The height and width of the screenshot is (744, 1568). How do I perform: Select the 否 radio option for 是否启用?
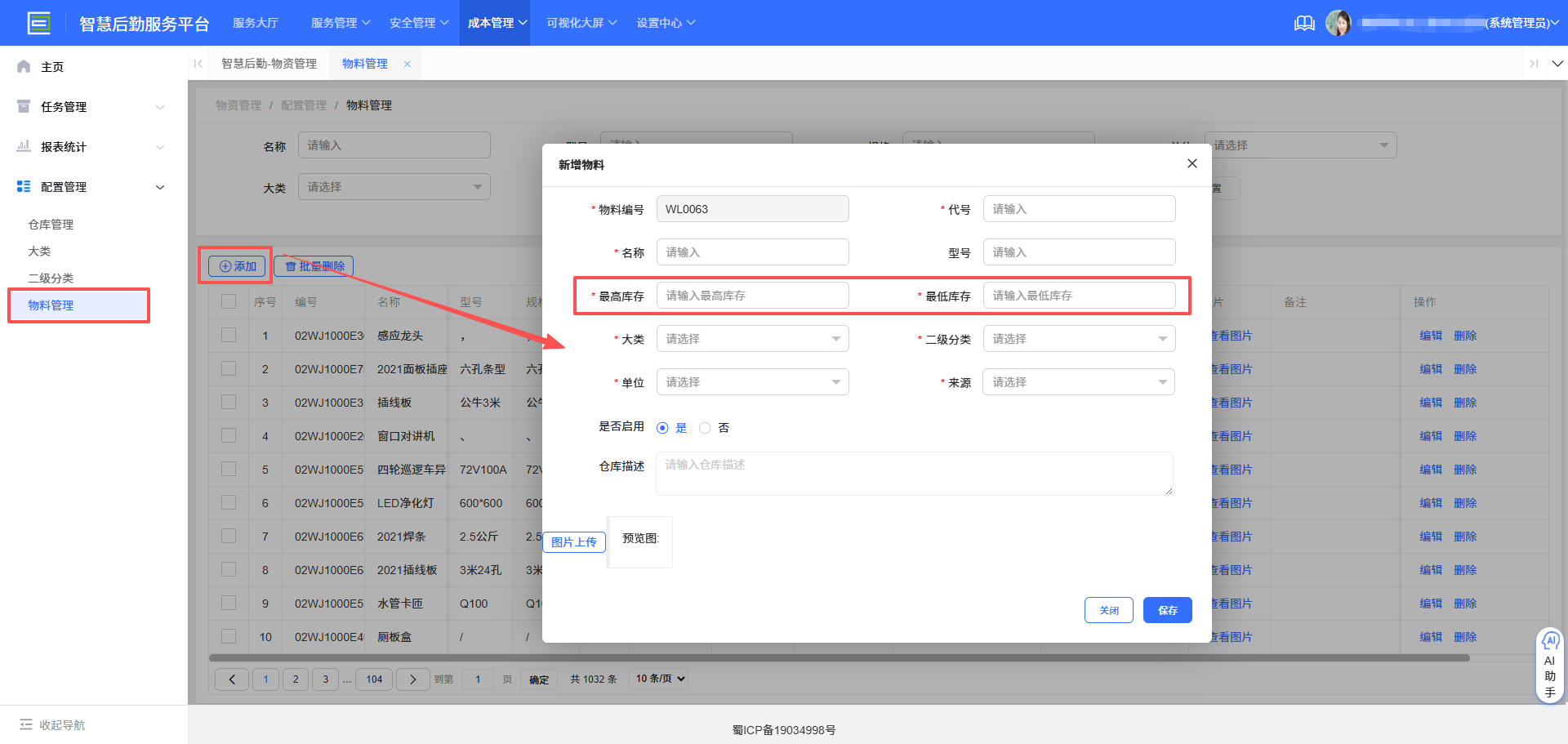tap(705, 427)
